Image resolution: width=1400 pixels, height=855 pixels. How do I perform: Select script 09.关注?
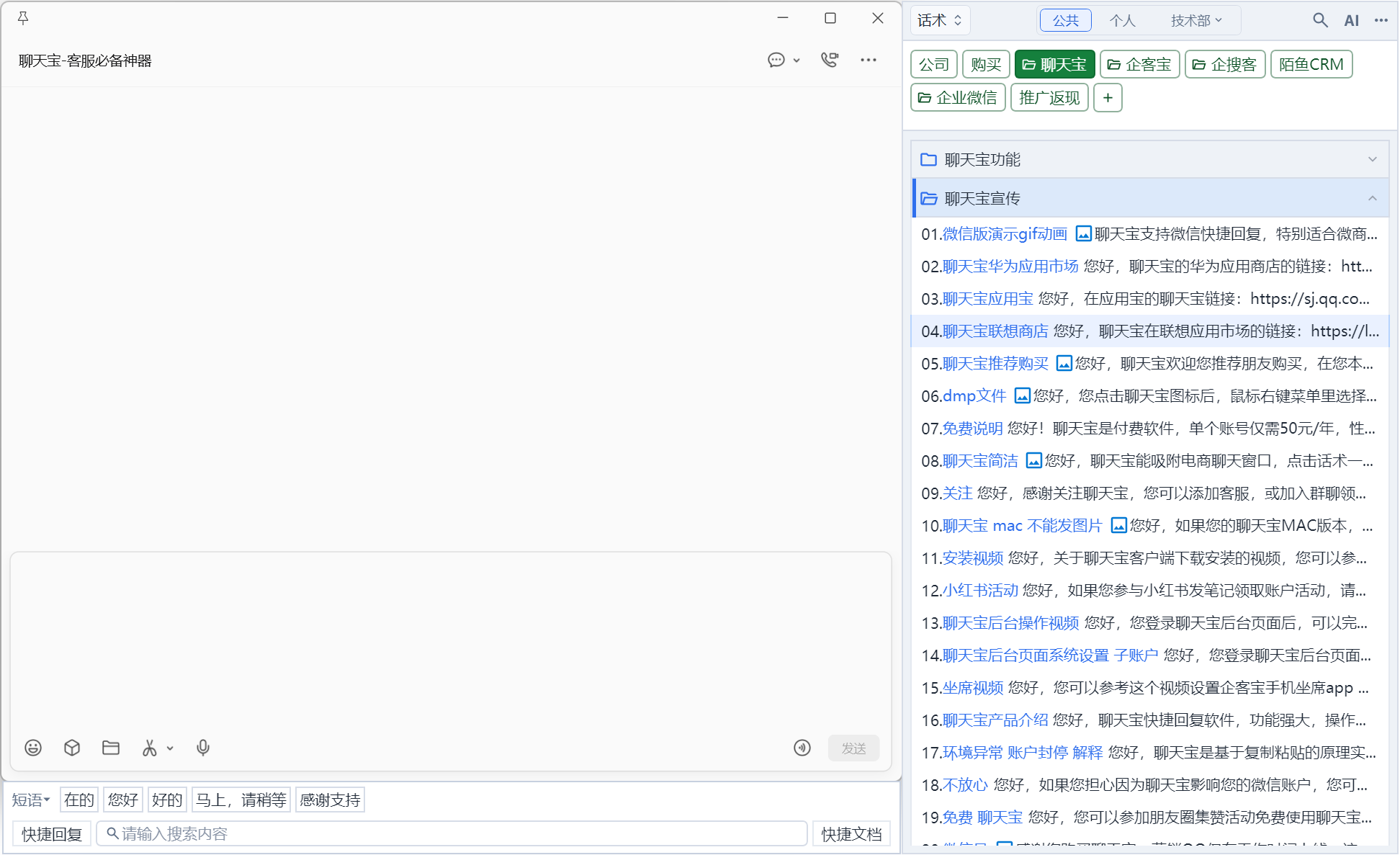point(1150,493)
